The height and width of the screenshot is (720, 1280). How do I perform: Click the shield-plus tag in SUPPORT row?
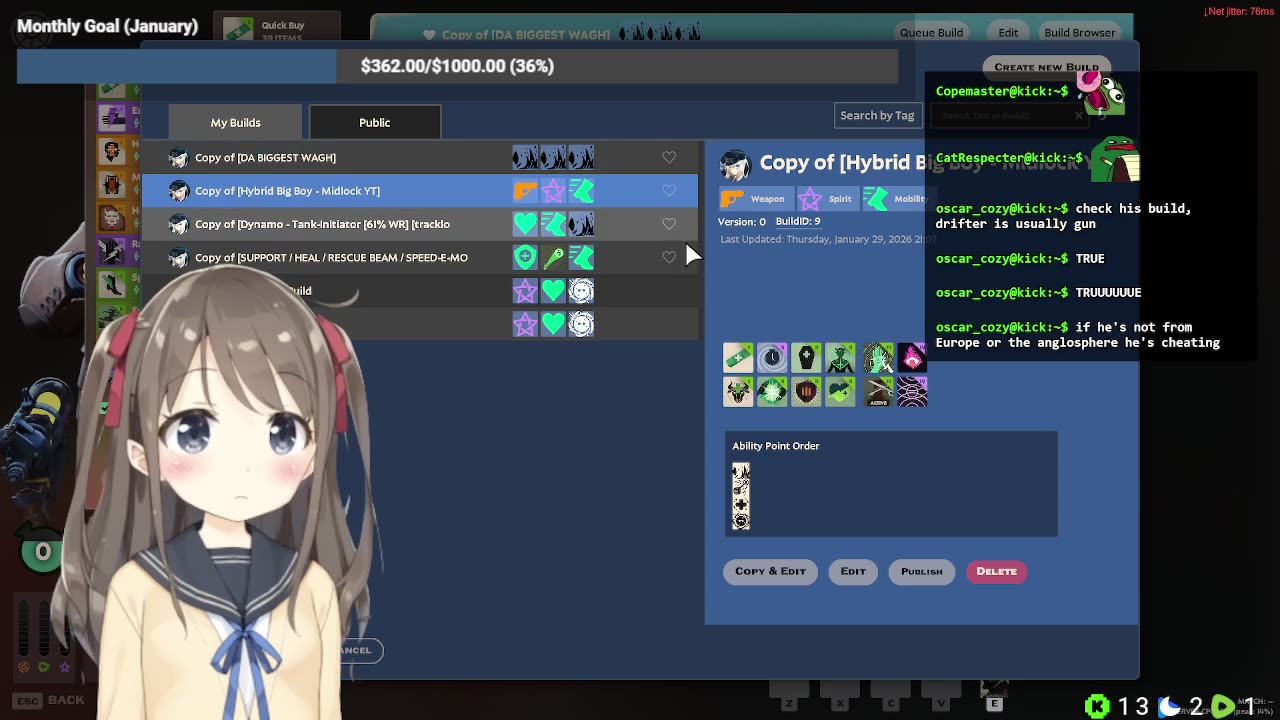(525, 257)
